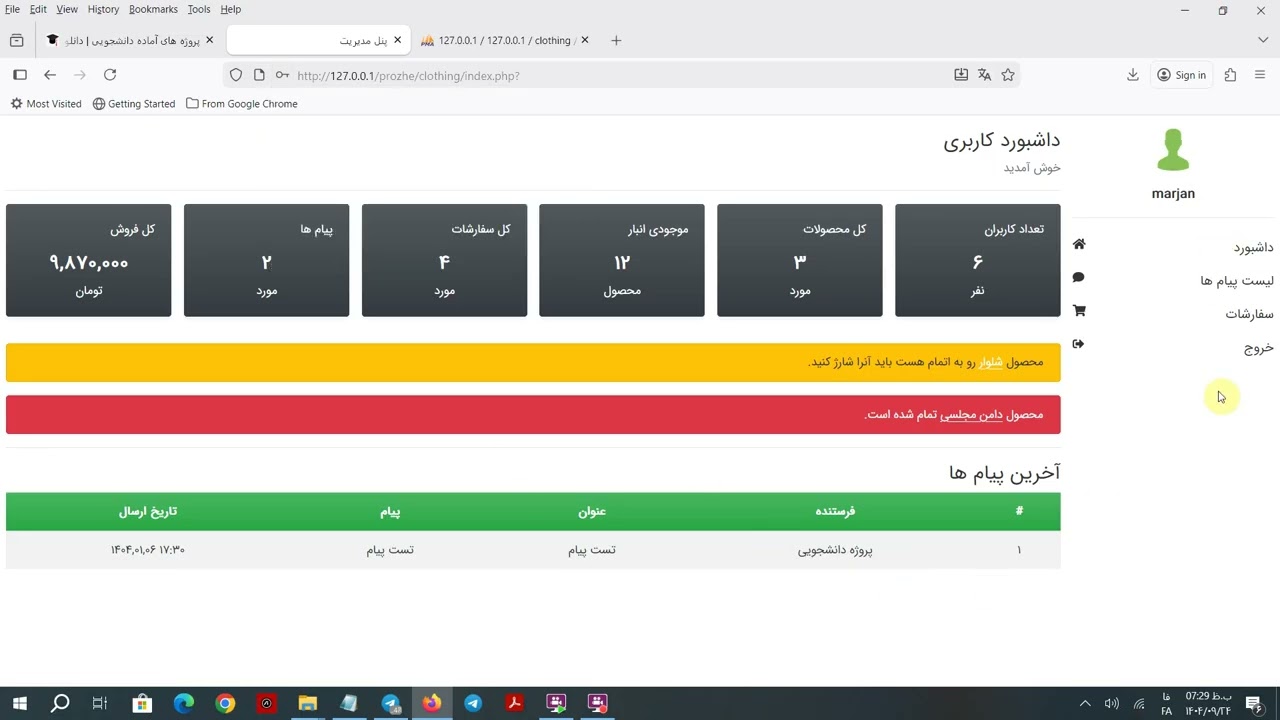Open the From Google Chrome bookmarks folder
Image resolution: width=1280 pixels, height=720 pixels.
(x=242, y=104)
